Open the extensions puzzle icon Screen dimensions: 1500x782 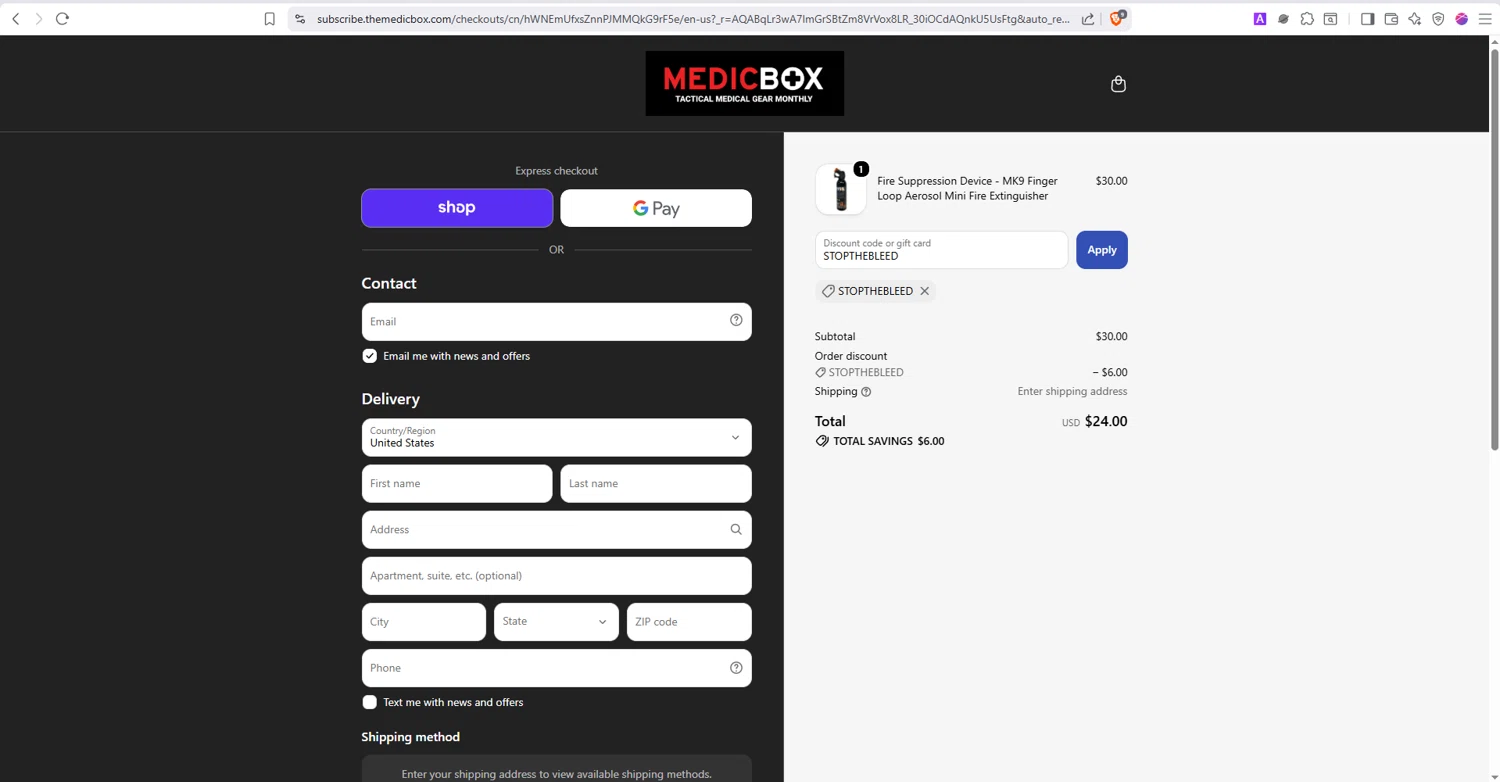(x=1307, y=19)
